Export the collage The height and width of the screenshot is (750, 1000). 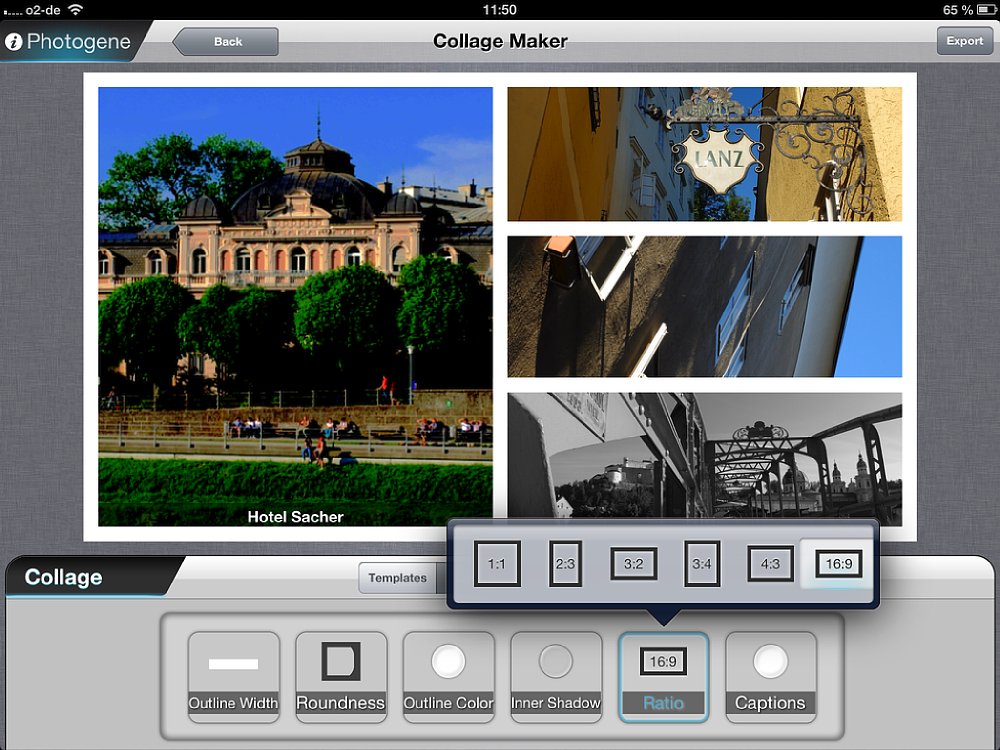[x=964, y=41]
